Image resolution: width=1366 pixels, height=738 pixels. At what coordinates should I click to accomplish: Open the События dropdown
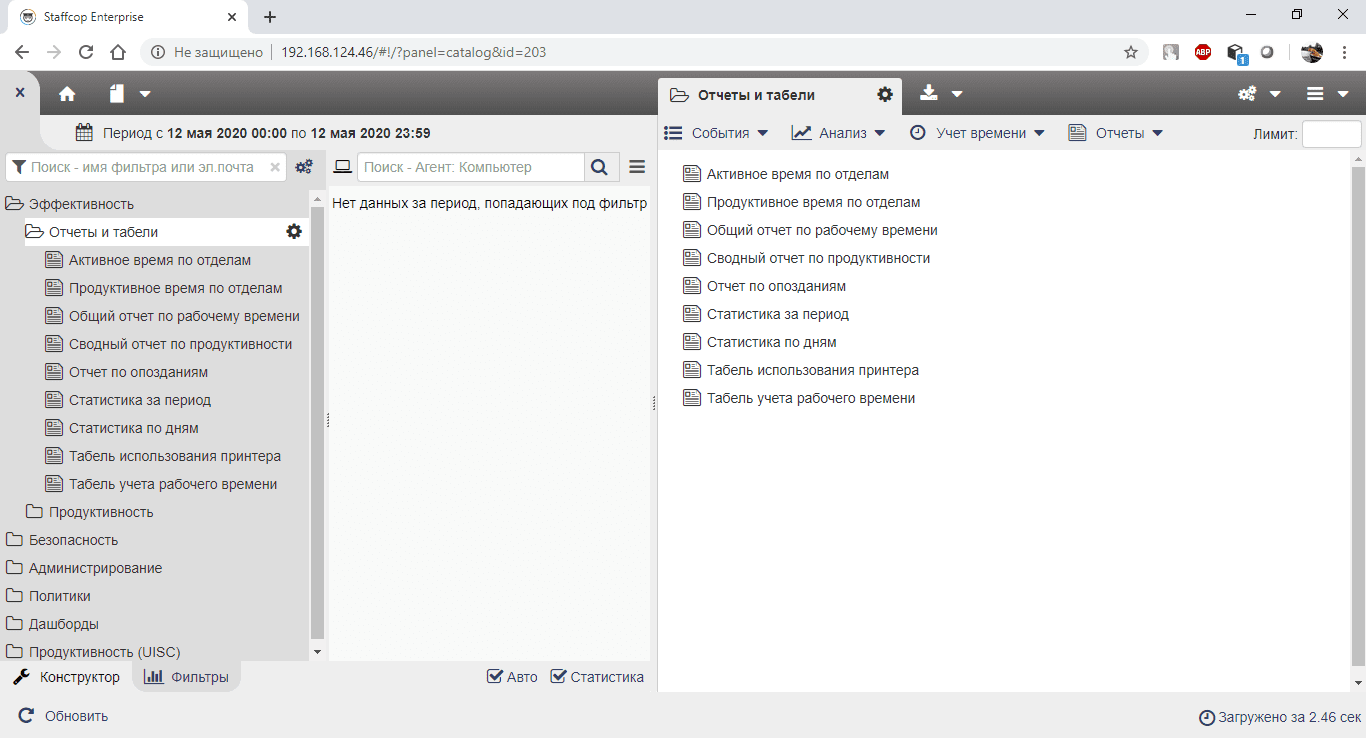pyautogui.click(x=716, y=133)
